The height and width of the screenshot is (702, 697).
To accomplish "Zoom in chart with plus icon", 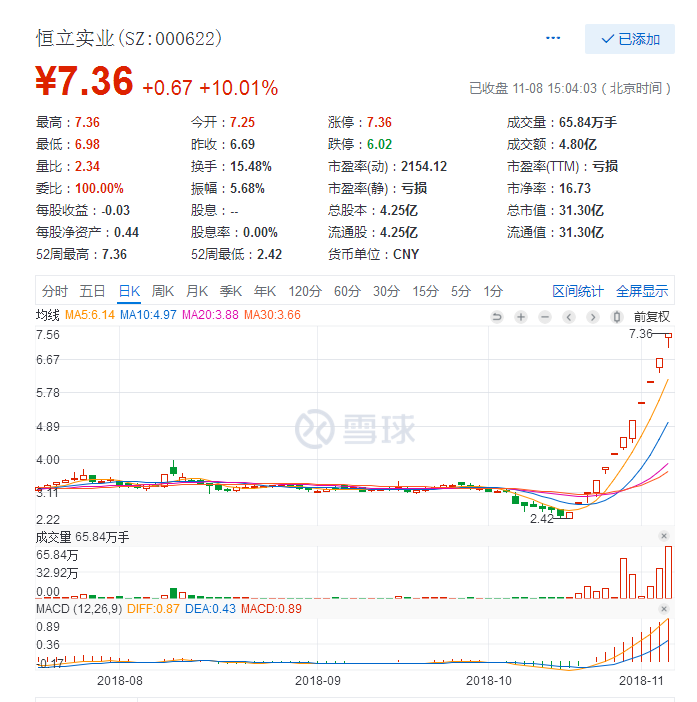I will click(x=521, y=317).
